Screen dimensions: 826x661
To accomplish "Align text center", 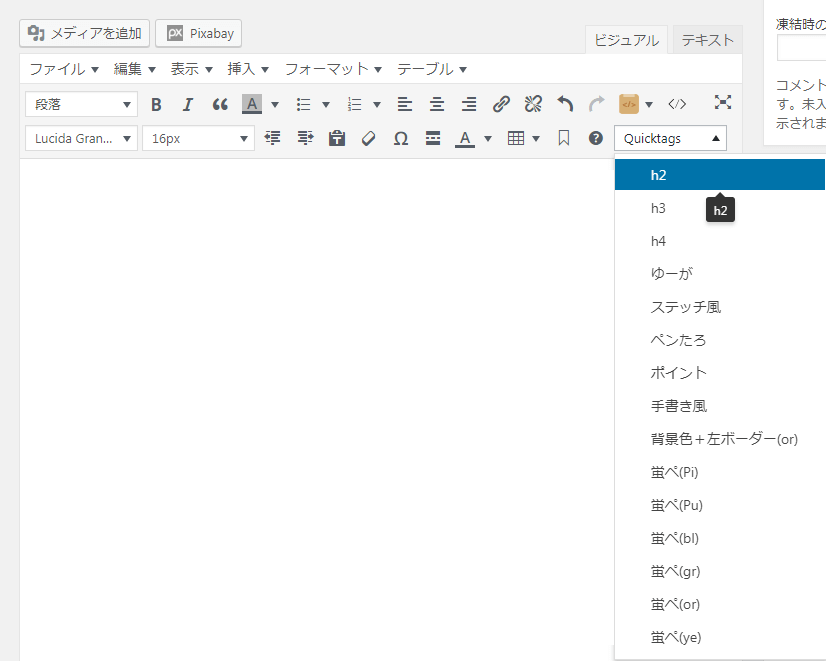I will (437, 104).
